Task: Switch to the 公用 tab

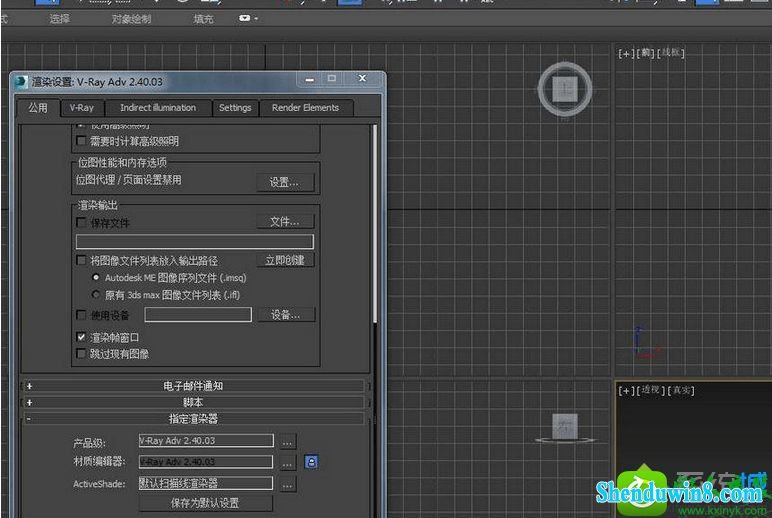Action: coord(38,107)
